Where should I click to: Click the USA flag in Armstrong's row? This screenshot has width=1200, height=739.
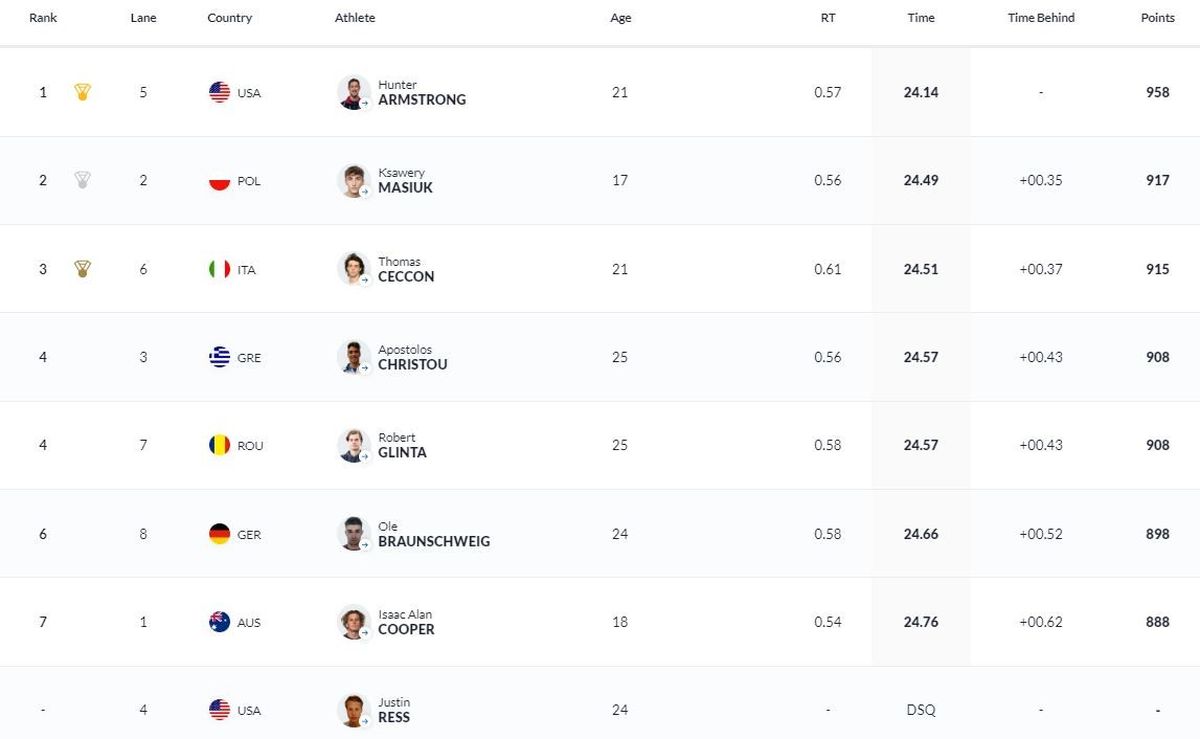219,92
